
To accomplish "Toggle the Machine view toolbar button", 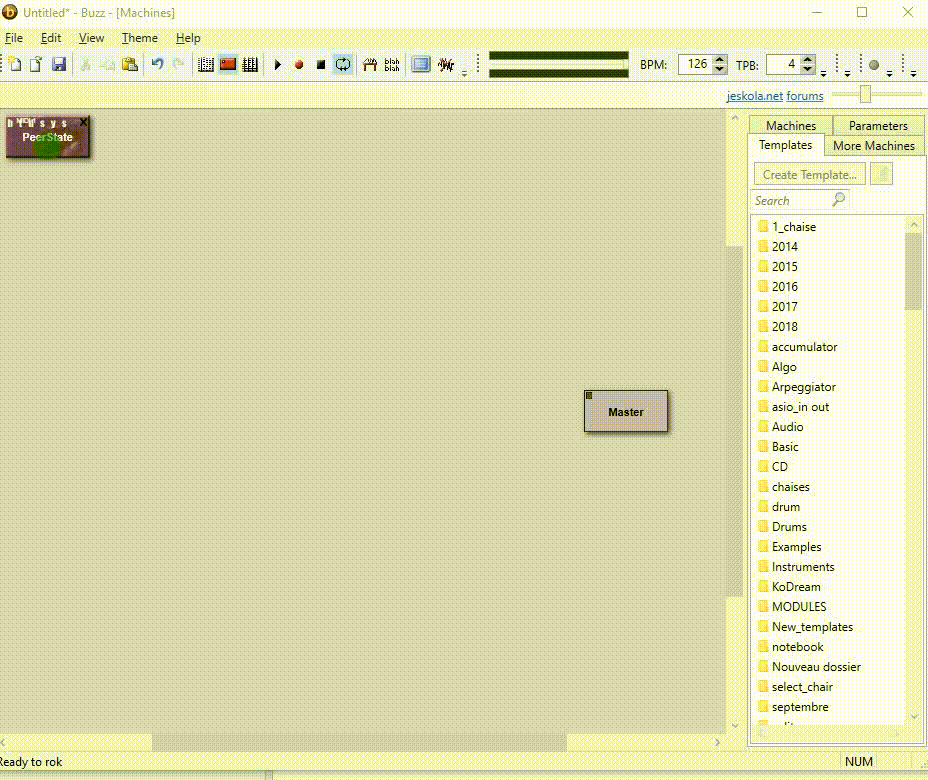I will (228, 65).
